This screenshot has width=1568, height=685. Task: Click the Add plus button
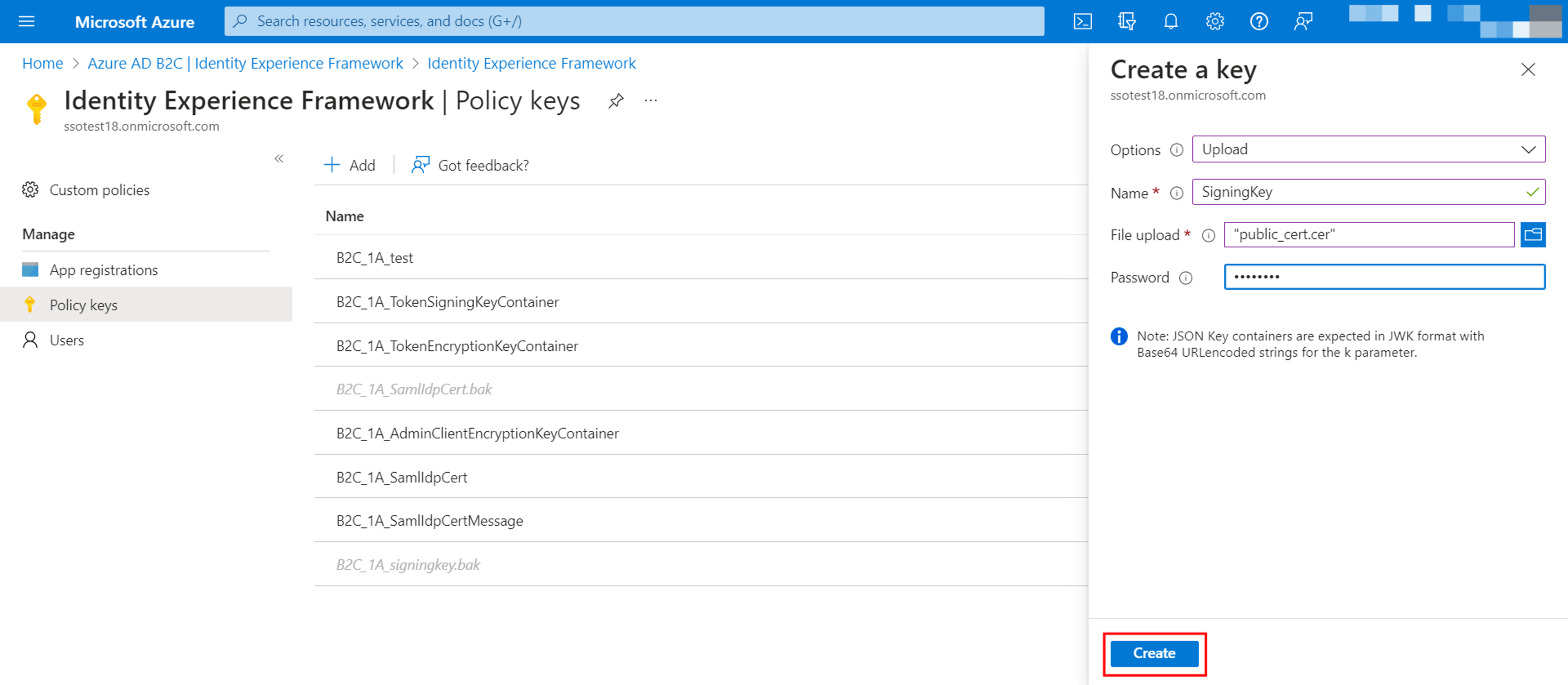[350, 165]
